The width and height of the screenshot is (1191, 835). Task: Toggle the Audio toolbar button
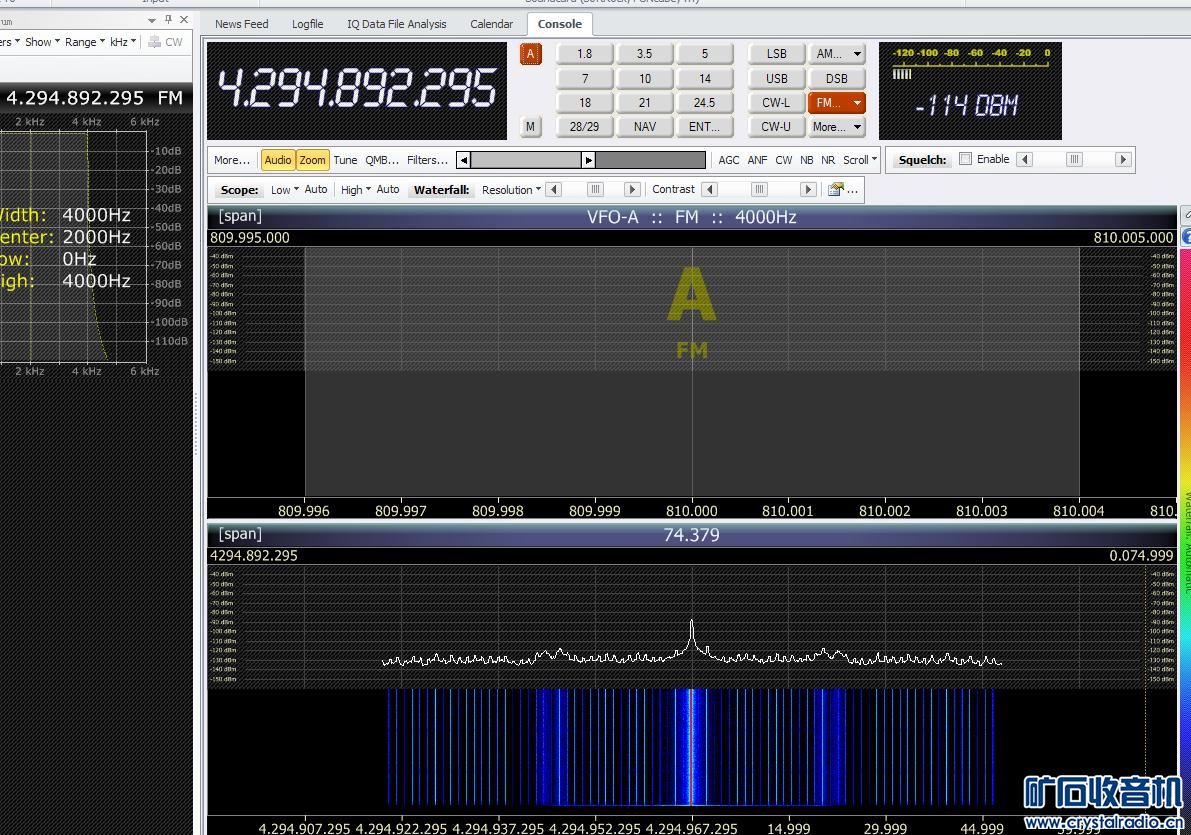[278, 160]
